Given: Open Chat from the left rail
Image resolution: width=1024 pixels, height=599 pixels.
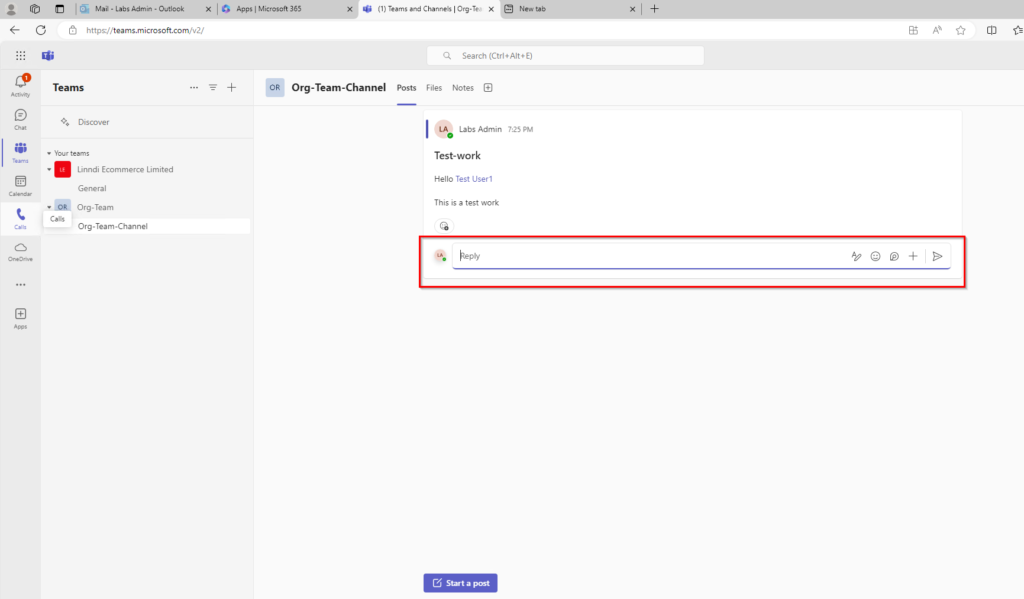Looking at the screenshot, I should 20,119.
